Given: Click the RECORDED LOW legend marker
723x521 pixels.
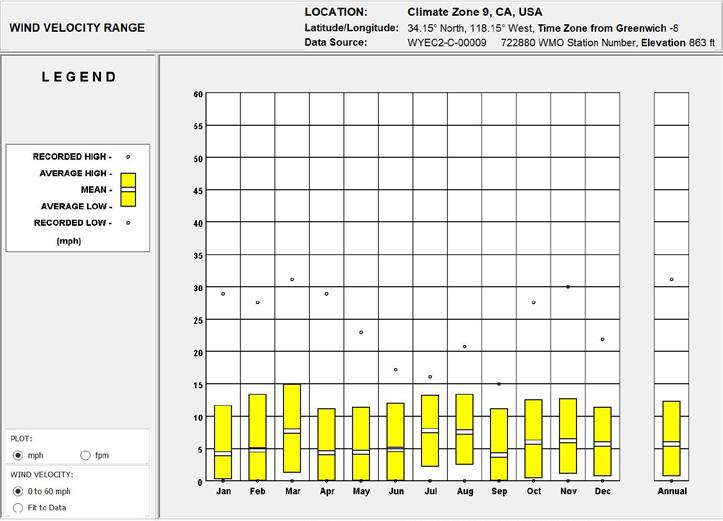Looking at the screenshot, I should point(128,223).
